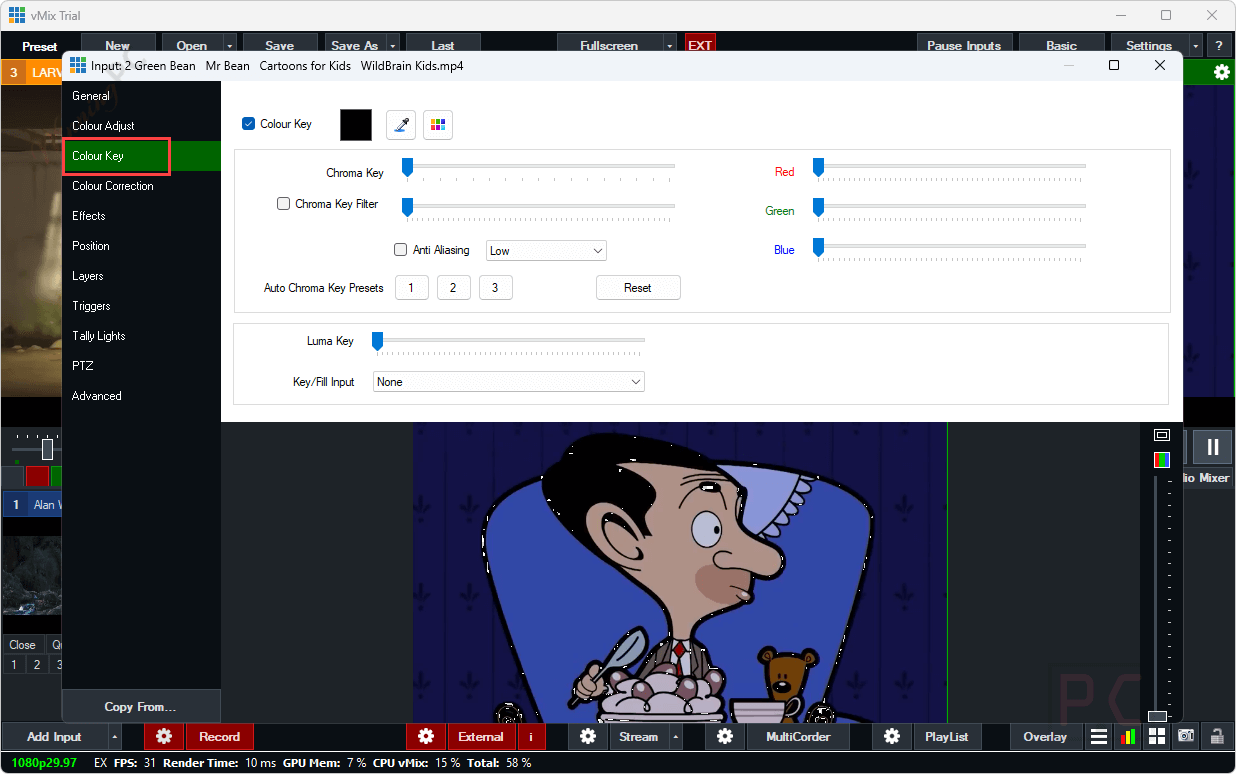Switch to the General tab
Viewport: 1236px width, 774px height.
tap(141, 96)
